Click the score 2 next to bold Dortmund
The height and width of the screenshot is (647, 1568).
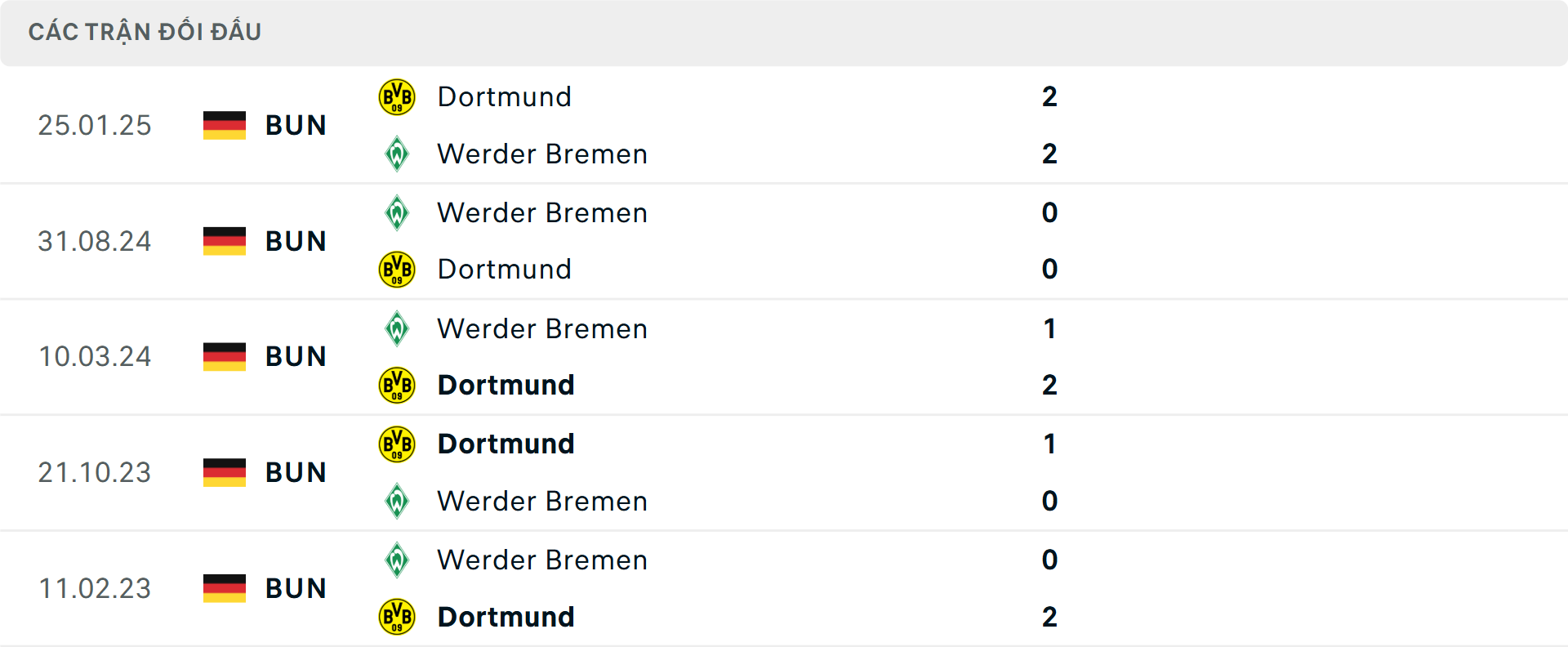tap(1050, 385)
